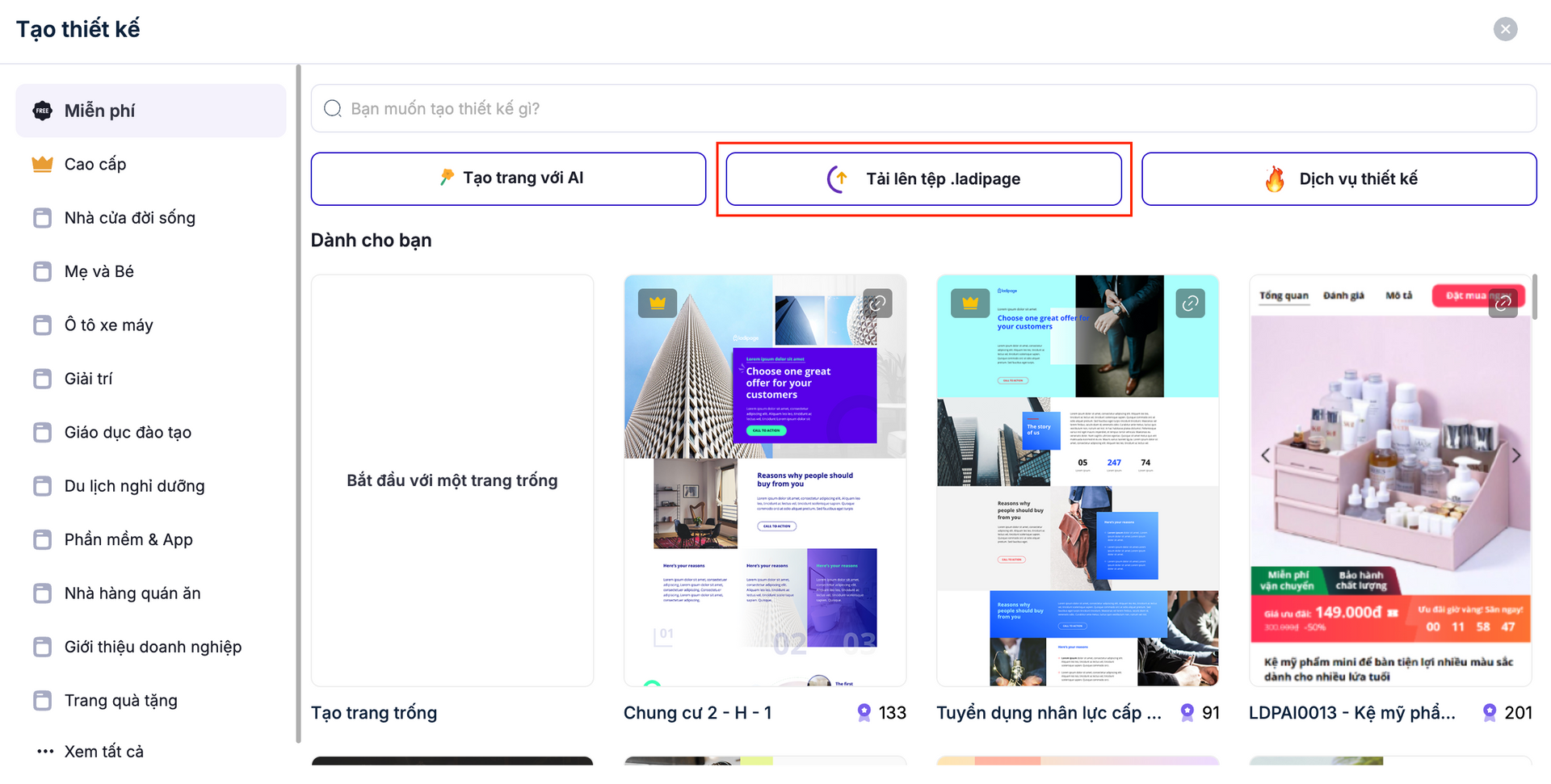Expand the list with Xem tất cả
The height and width of the screenshot is (784, 1551).
click(103, 752)
